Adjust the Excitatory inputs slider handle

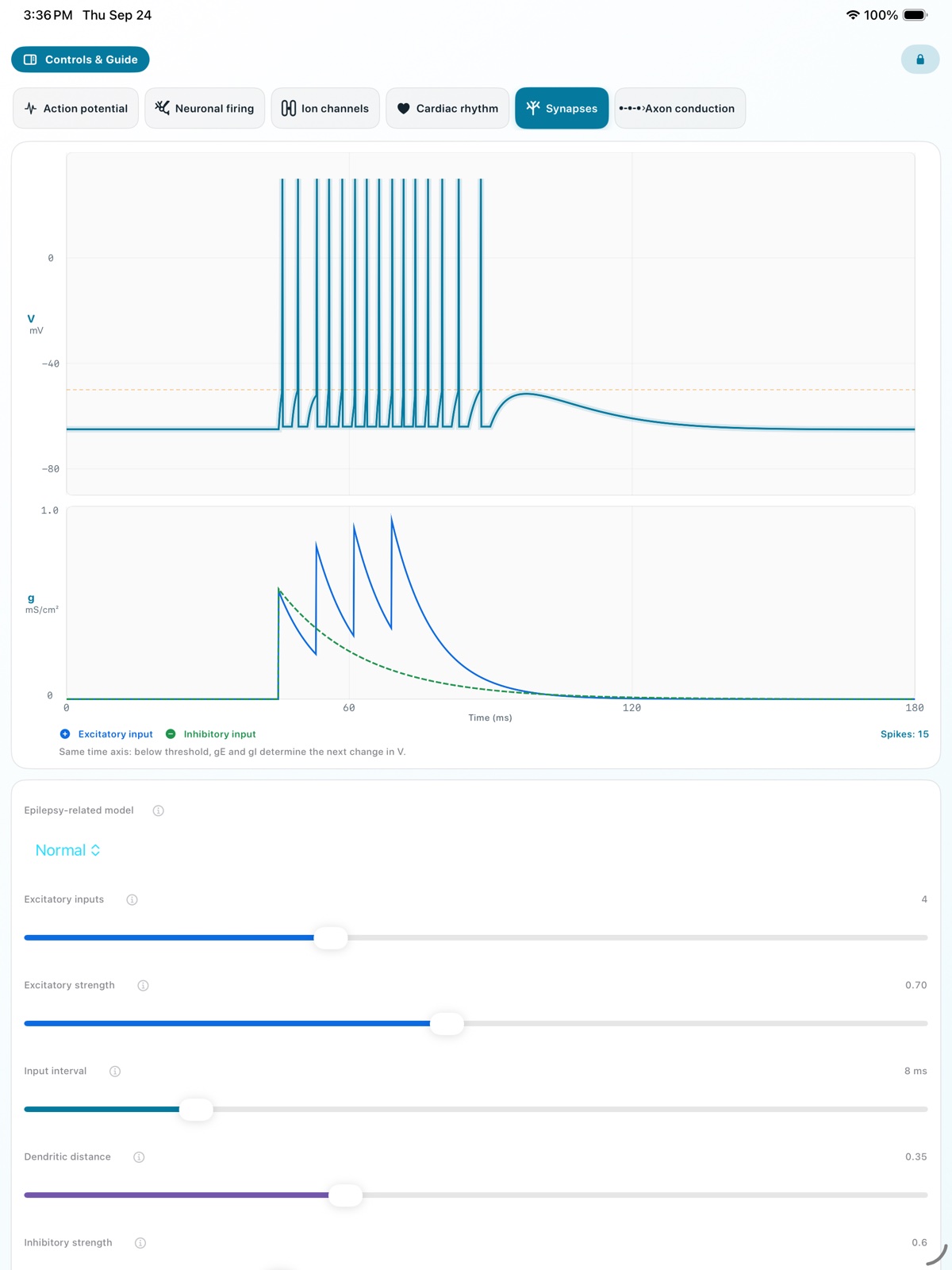point(331,937)
